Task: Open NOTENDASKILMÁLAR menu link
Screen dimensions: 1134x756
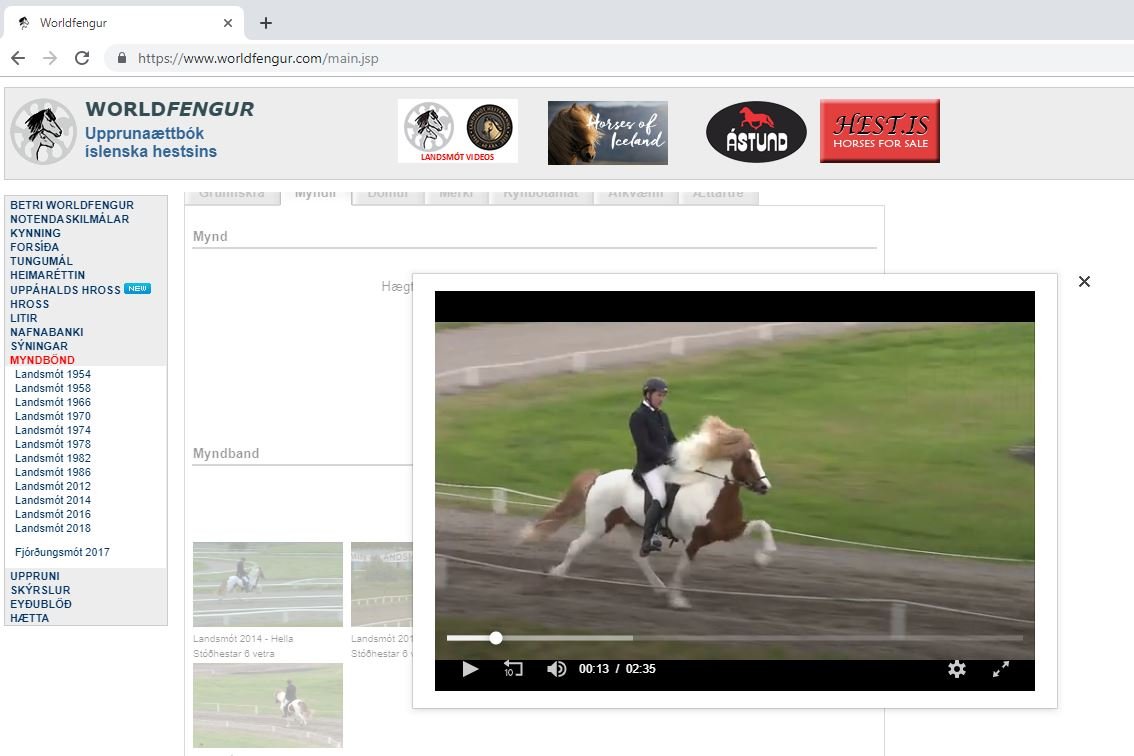Action: click(x=69, y=219)
